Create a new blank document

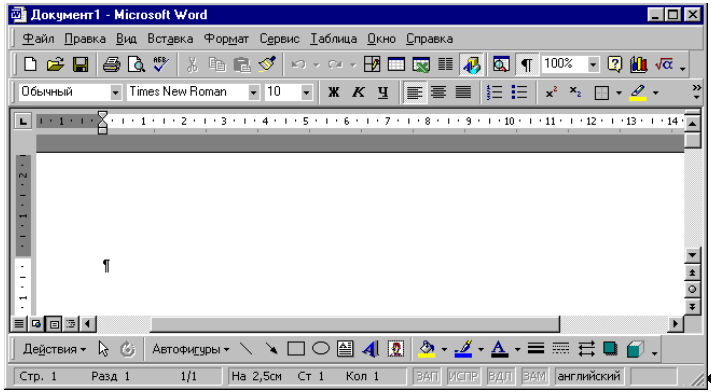(x=30, y=64)
